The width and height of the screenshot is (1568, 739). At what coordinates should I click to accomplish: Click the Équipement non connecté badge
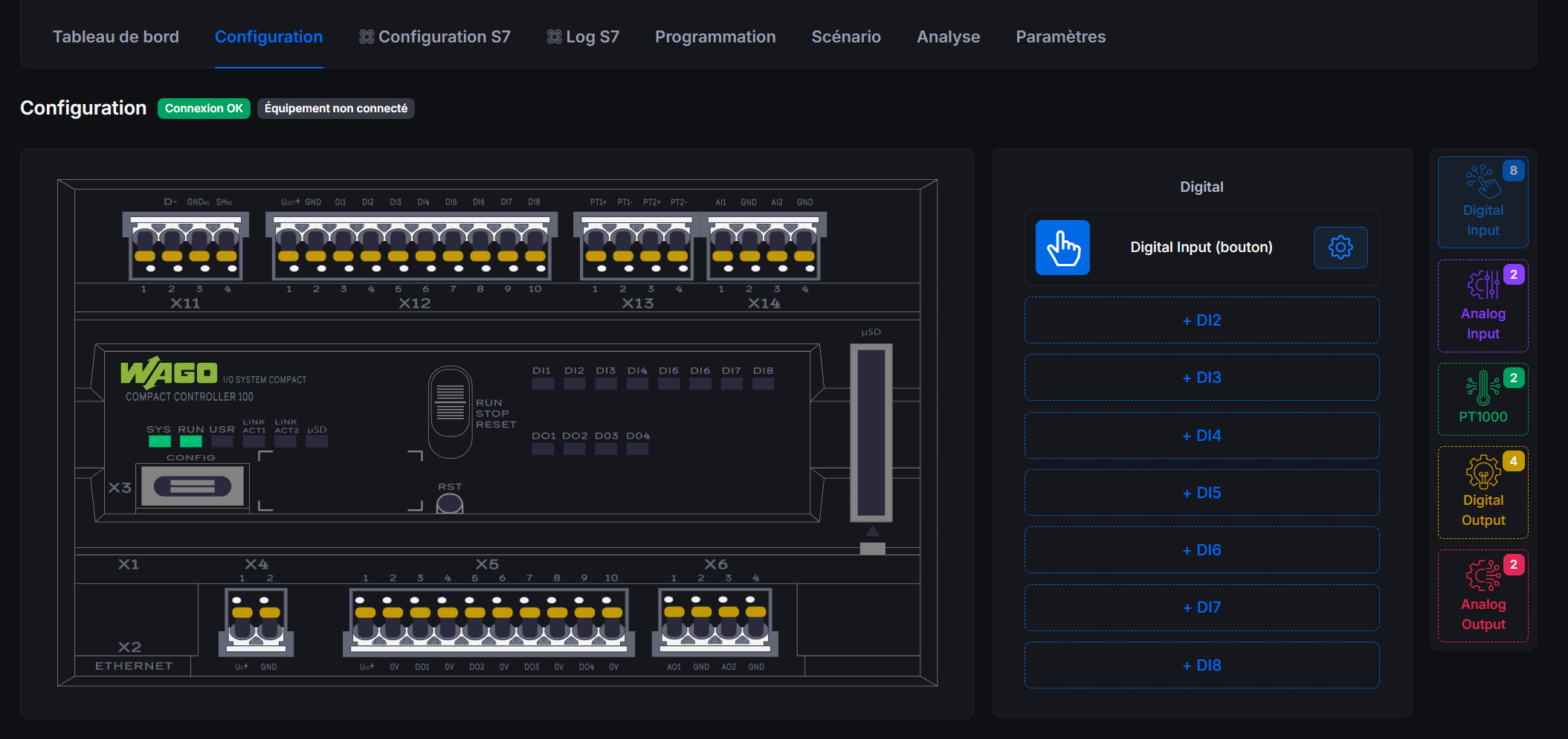[x=335, y=108]
